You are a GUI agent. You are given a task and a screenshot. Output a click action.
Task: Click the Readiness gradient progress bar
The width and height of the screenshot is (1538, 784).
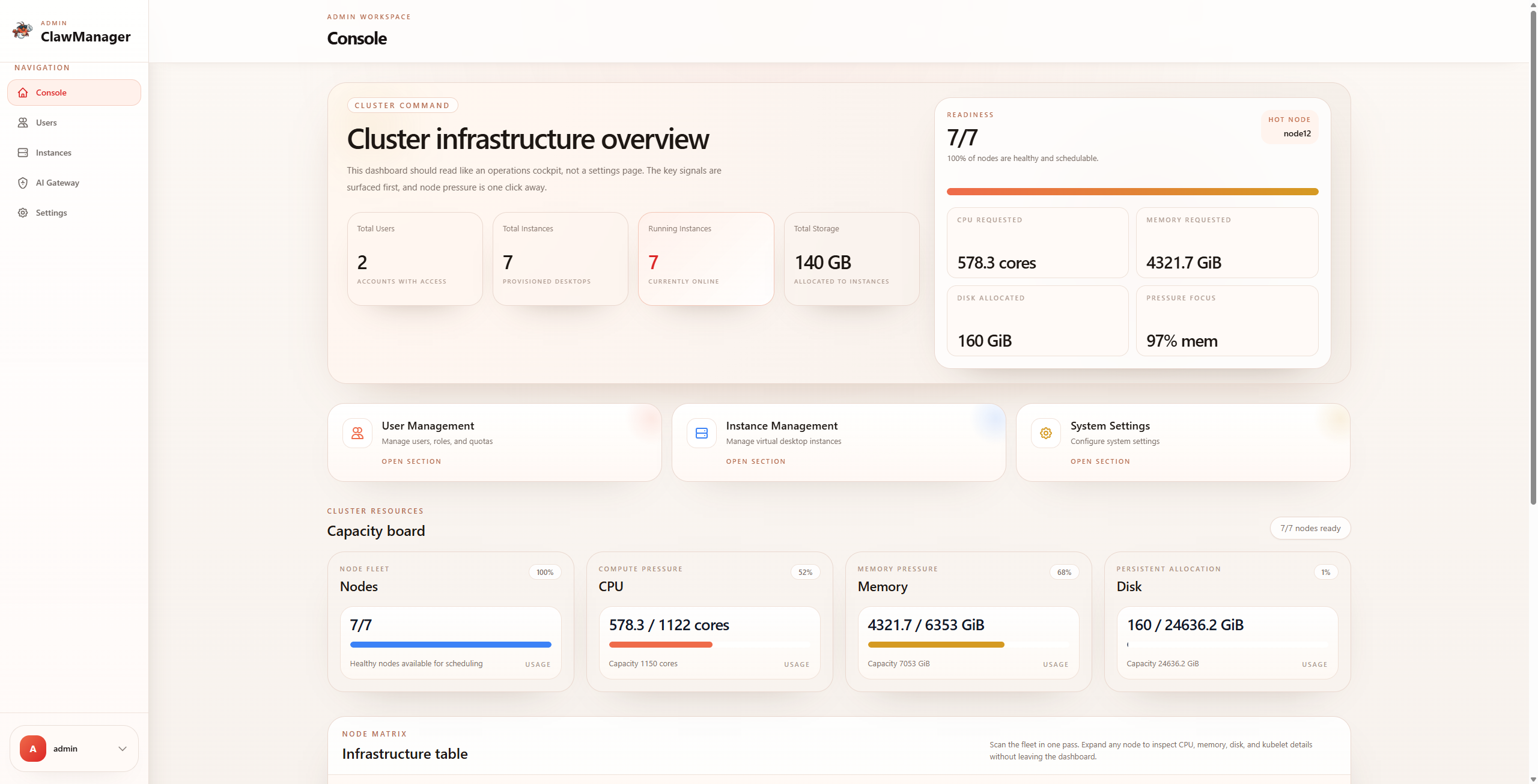pyautogui.click(x=1132, y=192)
